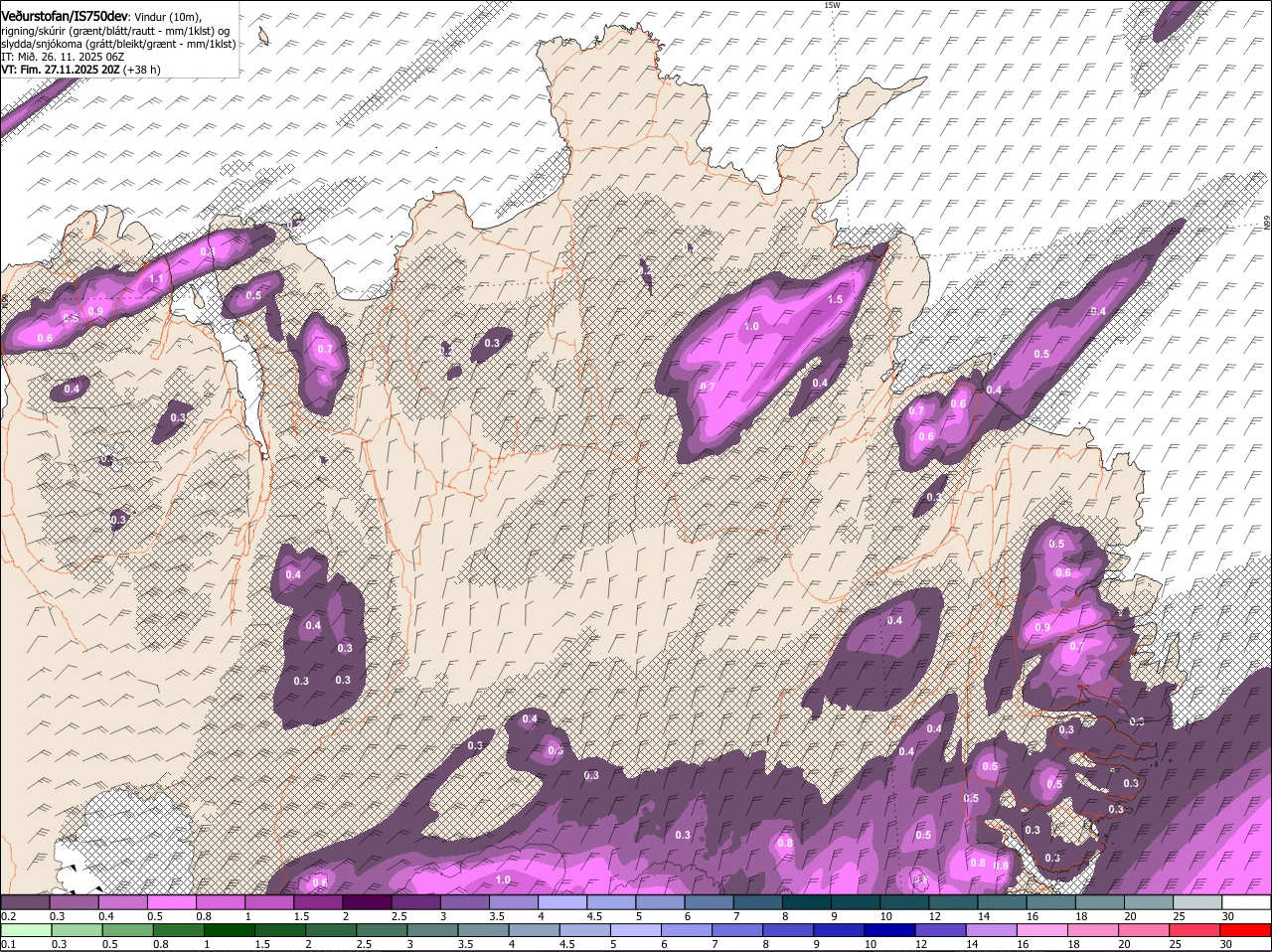Click the 15W longitude label on the top edge
The width and height of the screenshot is (1272, 952).
(x=832, y=5)
